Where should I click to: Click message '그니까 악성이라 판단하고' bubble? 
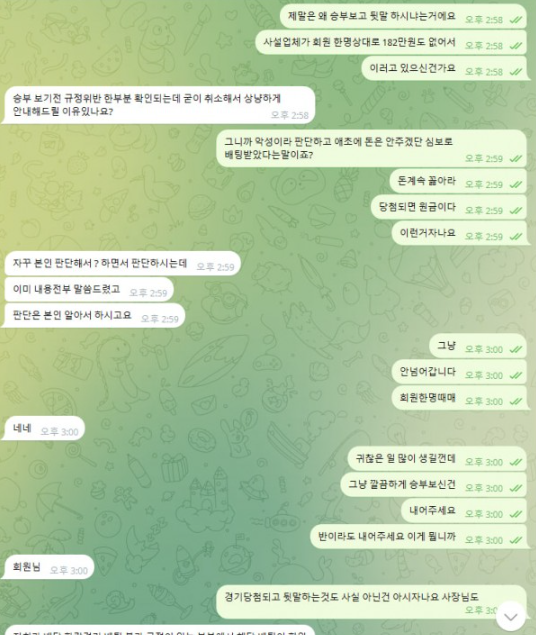(x=372, y=148)
